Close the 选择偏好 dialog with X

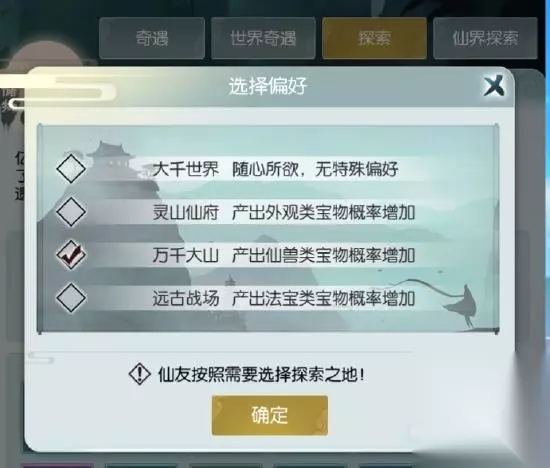[x=494, y=86]
